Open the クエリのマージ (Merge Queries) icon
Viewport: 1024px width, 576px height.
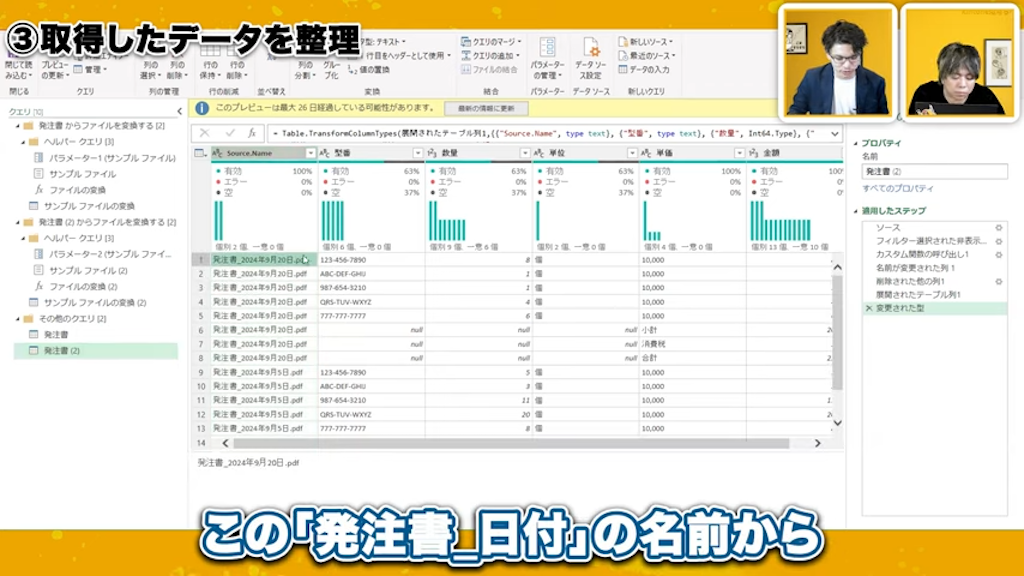(467, 42)
